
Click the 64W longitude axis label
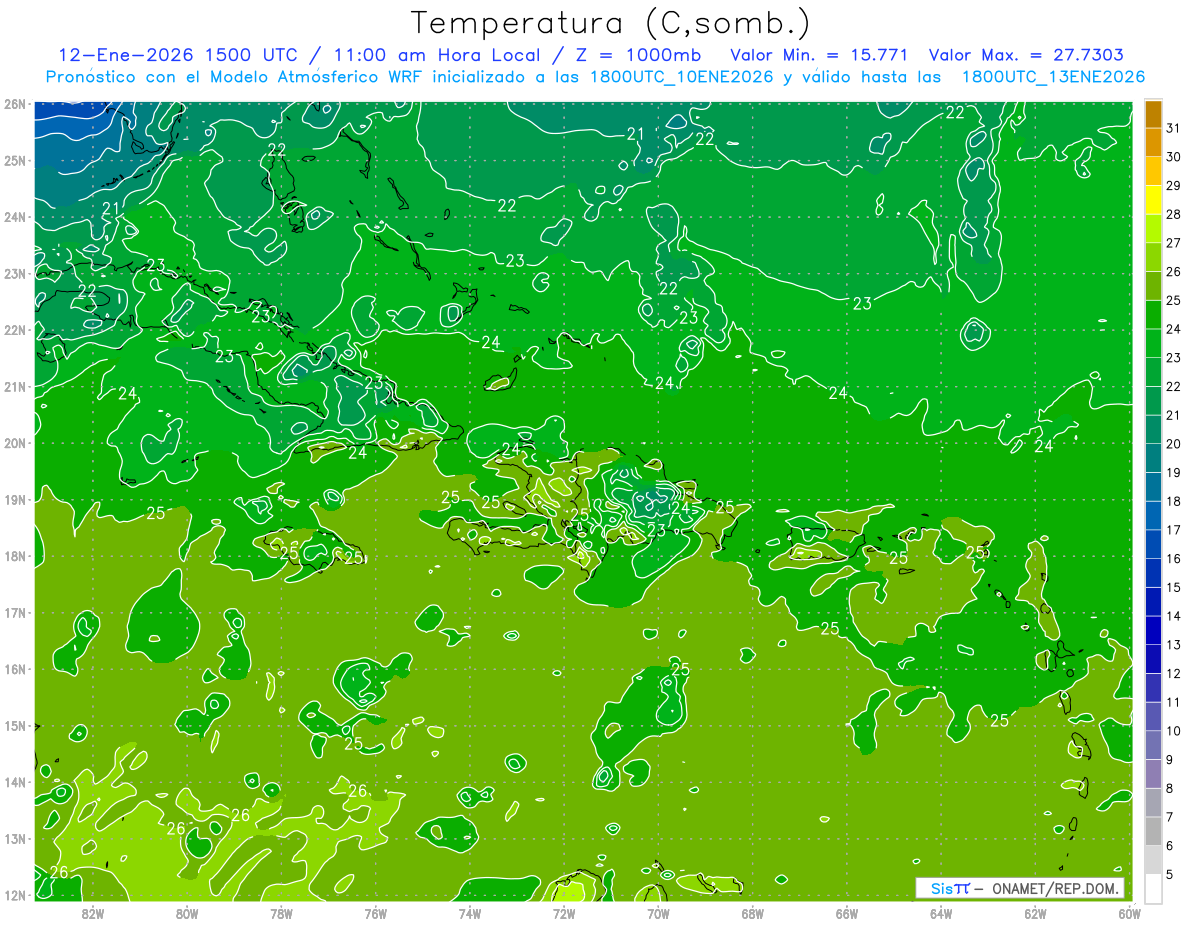pos(941,913)
